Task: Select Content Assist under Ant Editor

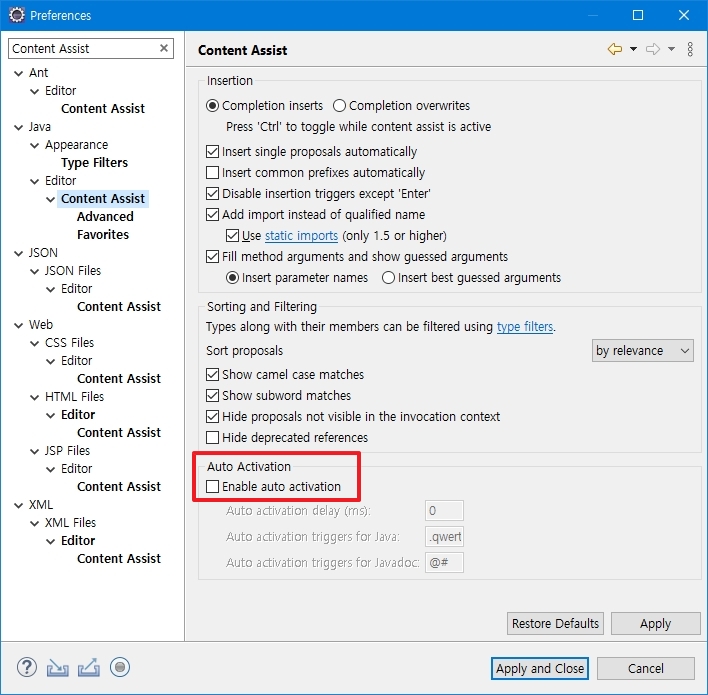Action: (x=103, y=109)
